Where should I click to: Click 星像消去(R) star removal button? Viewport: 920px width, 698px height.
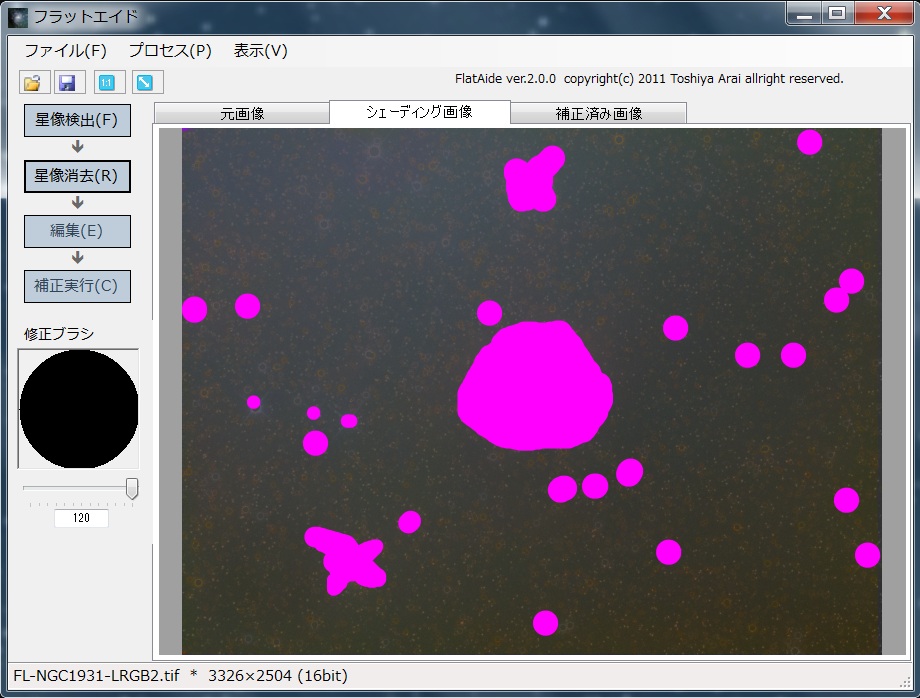(x=77, y=176)
